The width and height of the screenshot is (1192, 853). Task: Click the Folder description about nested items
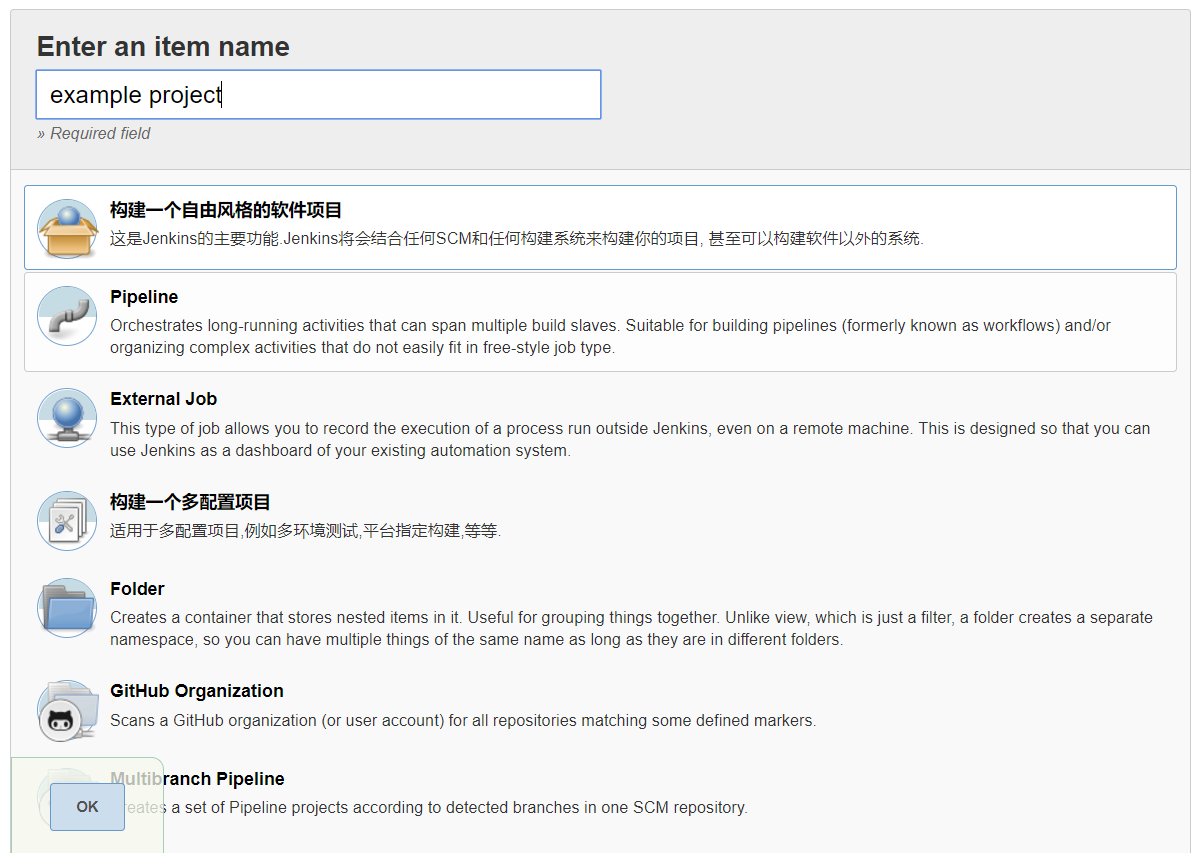632,629
